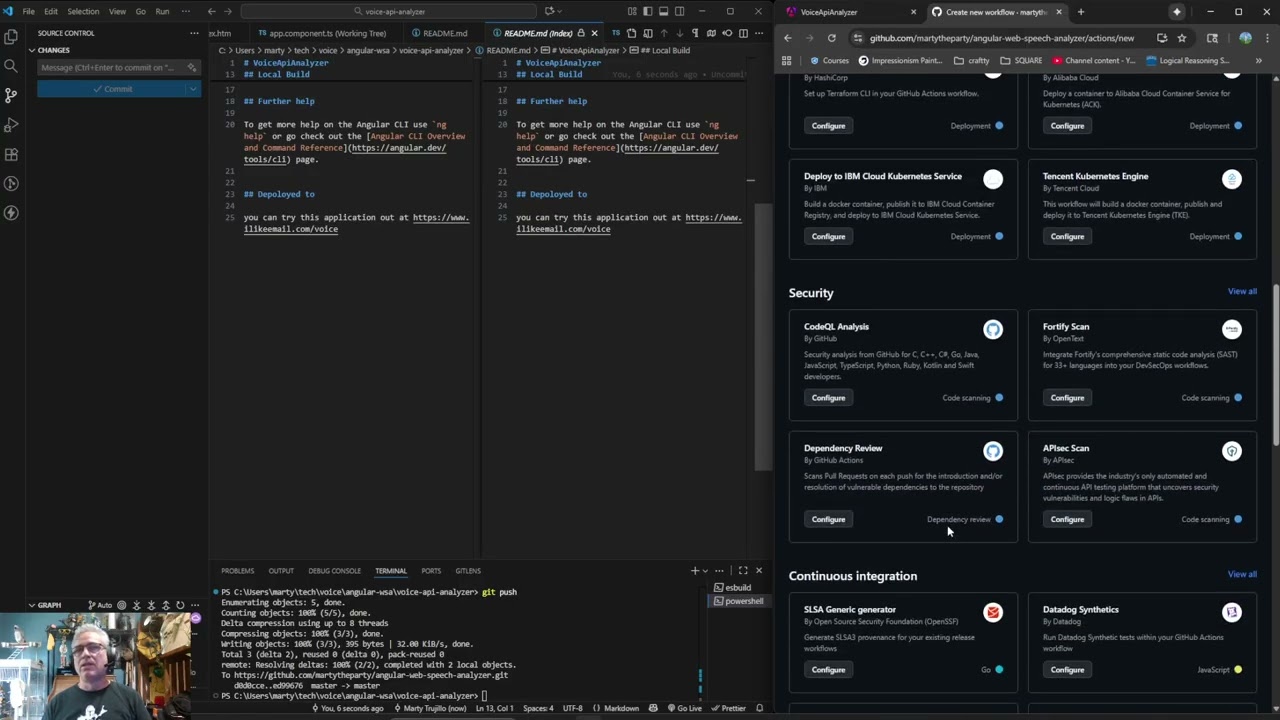Open terminal launch profile dropdown arrow

(x=705, y=570)
